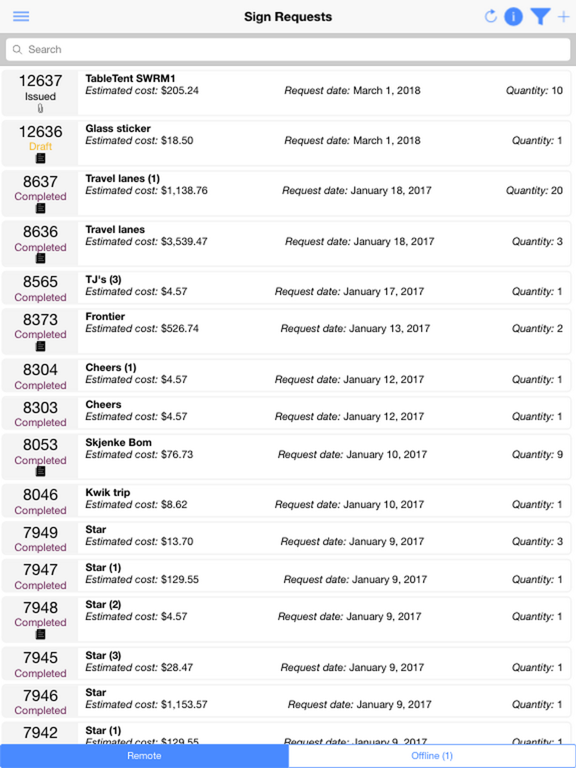This screenshot has width=576, height=768.
Task: Open the hamburger menu icon
Action: click(x=21, y=17)
